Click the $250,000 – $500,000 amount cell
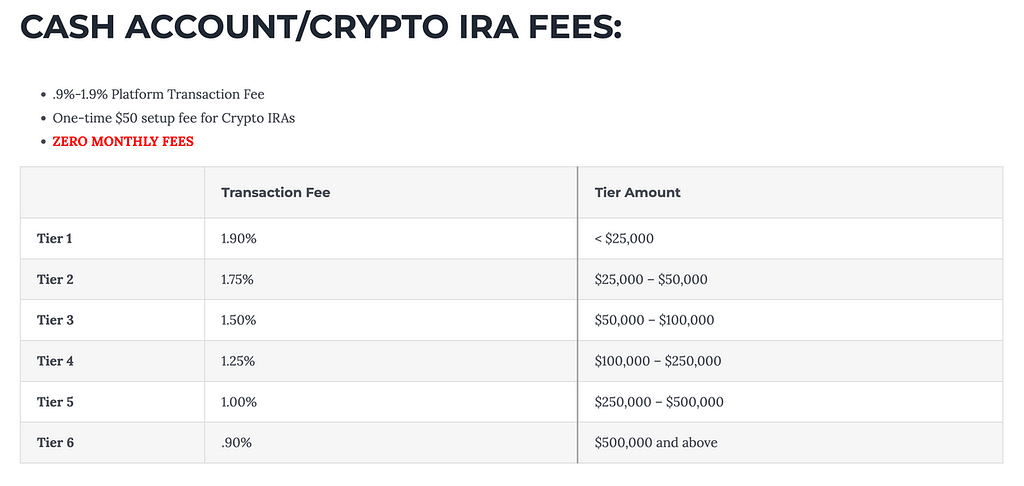The width and height of the screenshot is (1024, 486). (x=790, y=402)
